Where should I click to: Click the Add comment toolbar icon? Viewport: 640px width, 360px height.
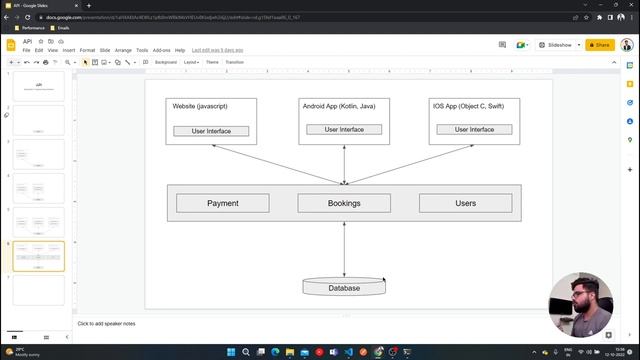145,62
